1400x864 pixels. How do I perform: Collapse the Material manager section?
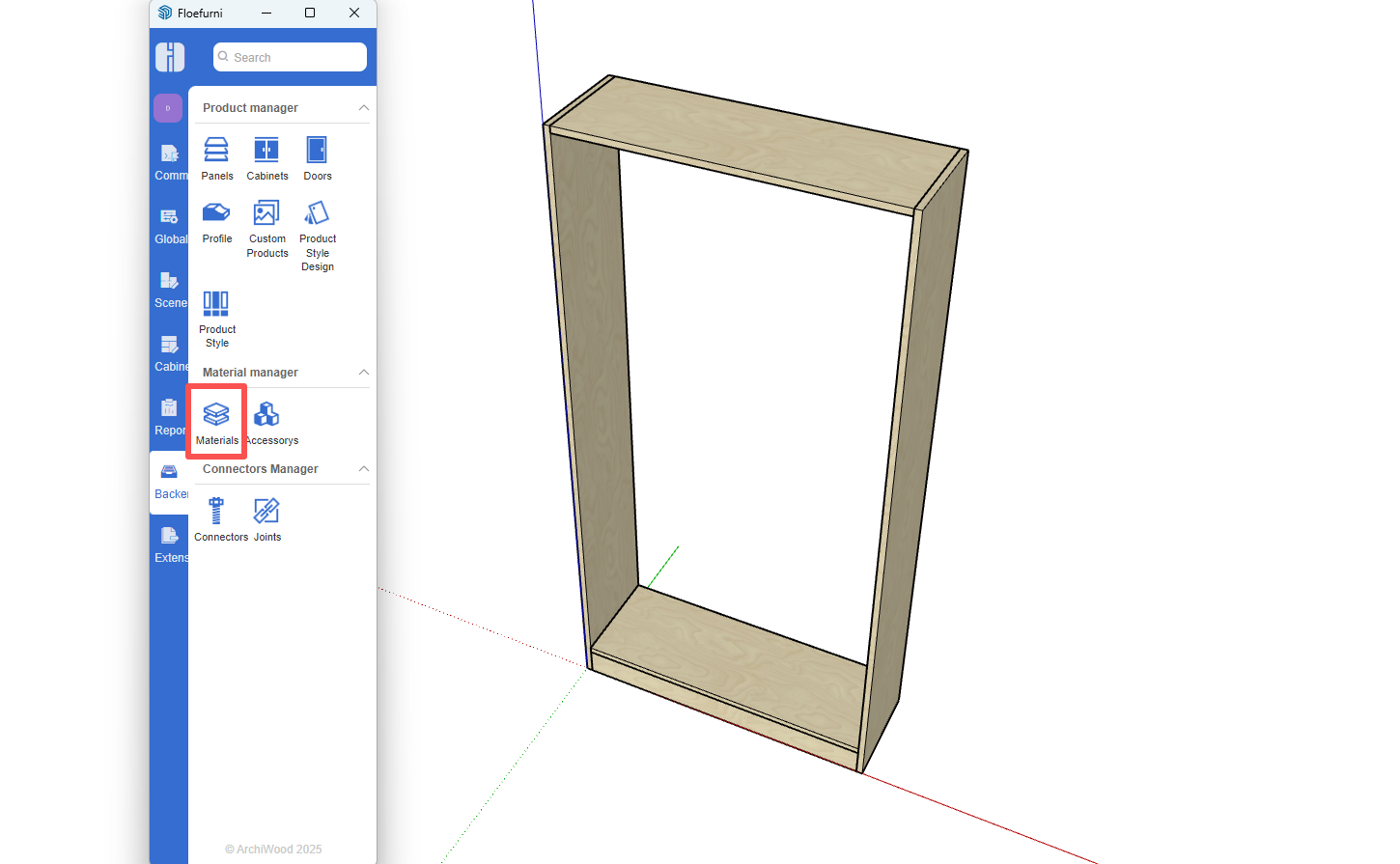364,373
